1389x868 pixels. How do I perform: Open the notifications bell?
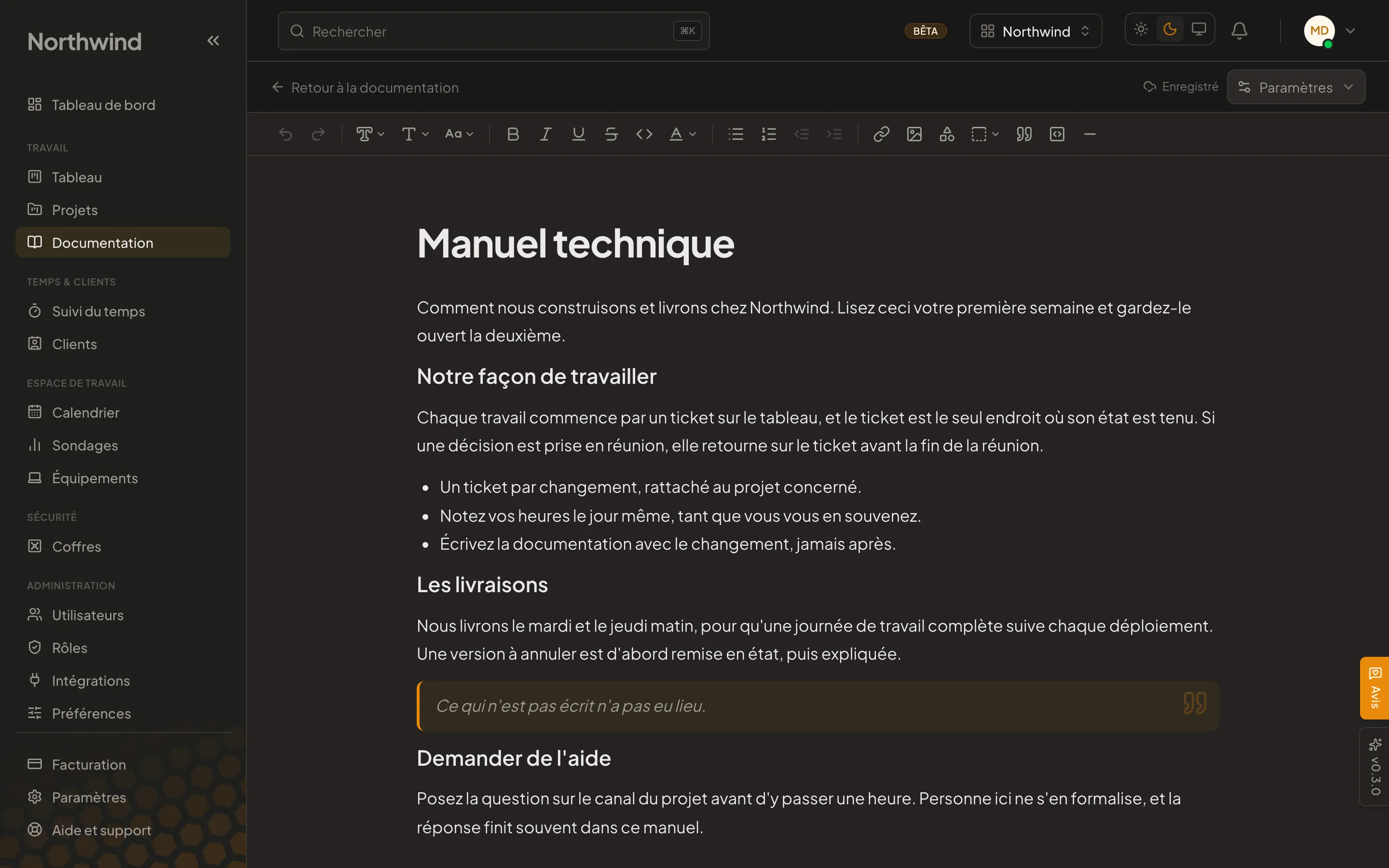[1239, 30]
